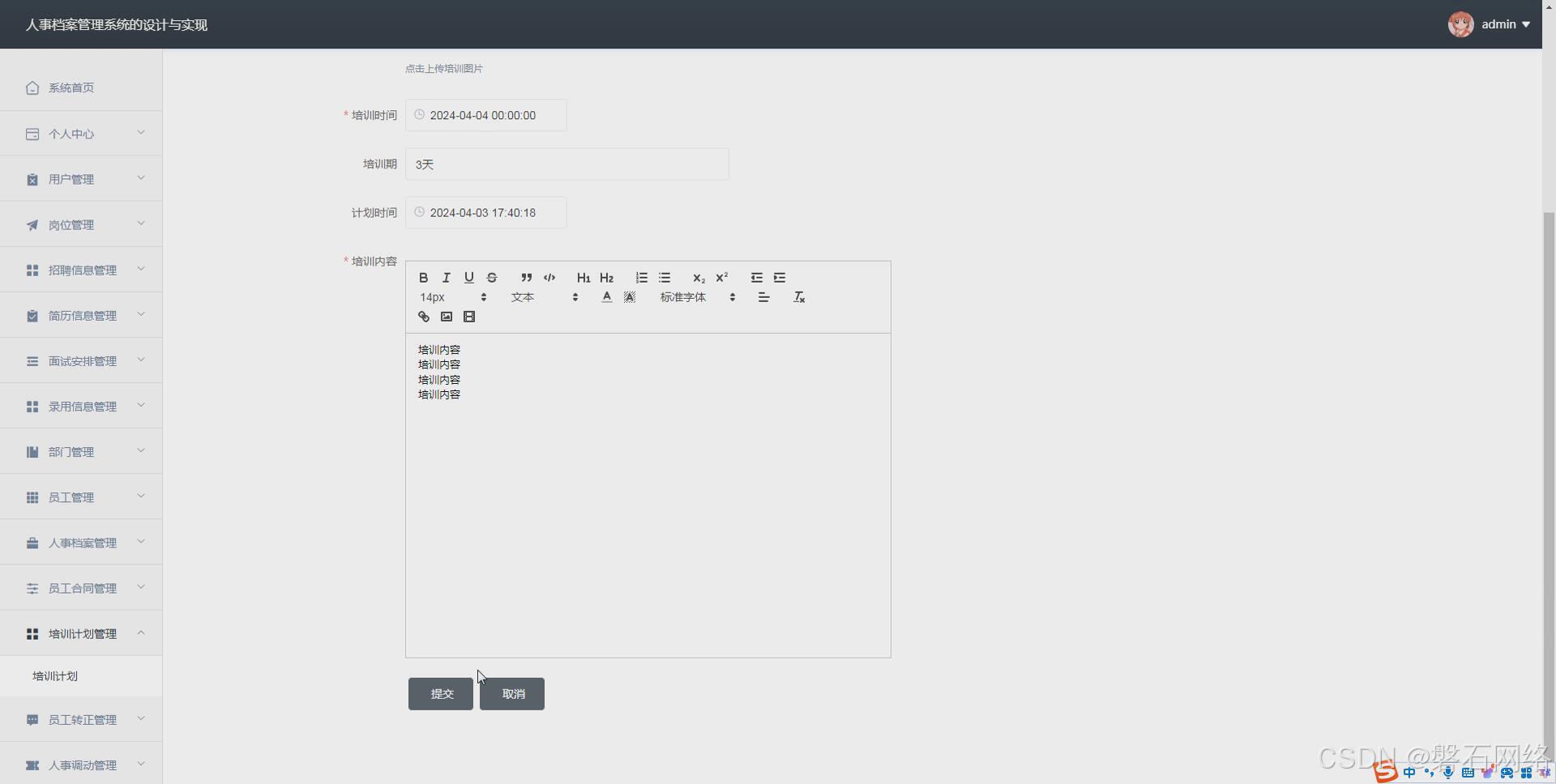
Task: Expand the 用户管理 menu
Action: [x=81, y=179]
